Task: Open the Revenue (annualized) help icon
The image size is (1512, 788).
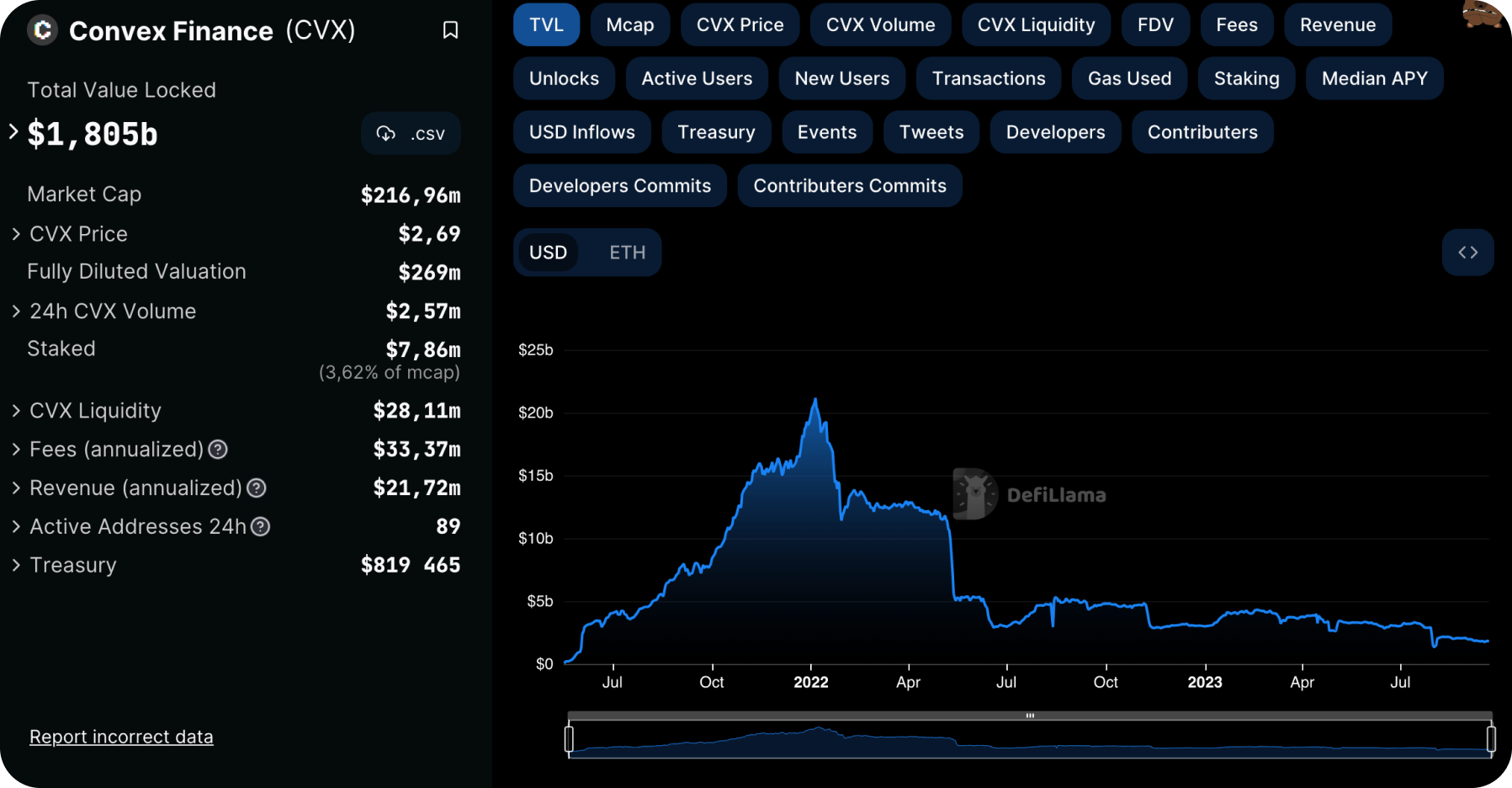Action: [257, 488]
